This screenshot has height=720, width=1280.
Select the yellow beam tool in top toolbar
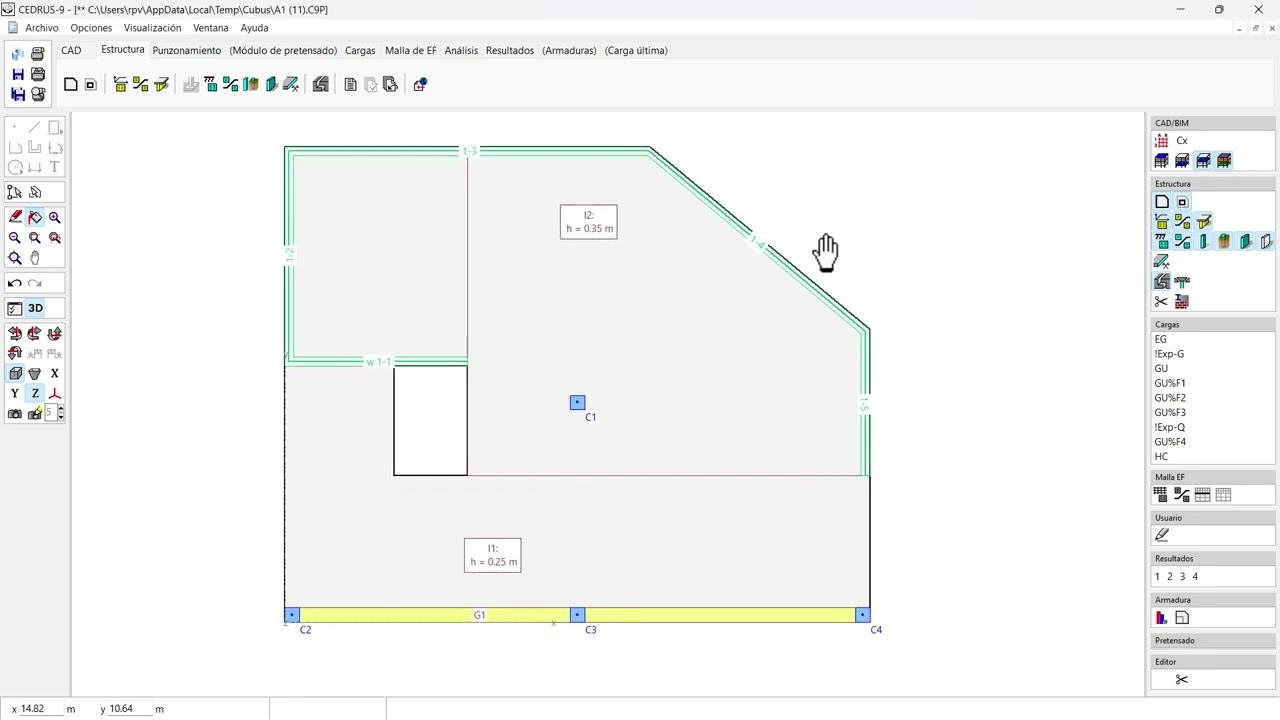161,85
